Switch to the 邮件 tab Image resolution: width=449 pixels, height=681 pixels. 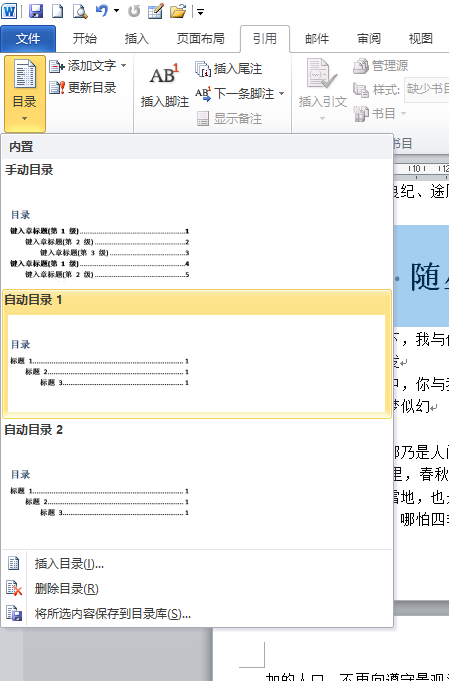point(317,39)
